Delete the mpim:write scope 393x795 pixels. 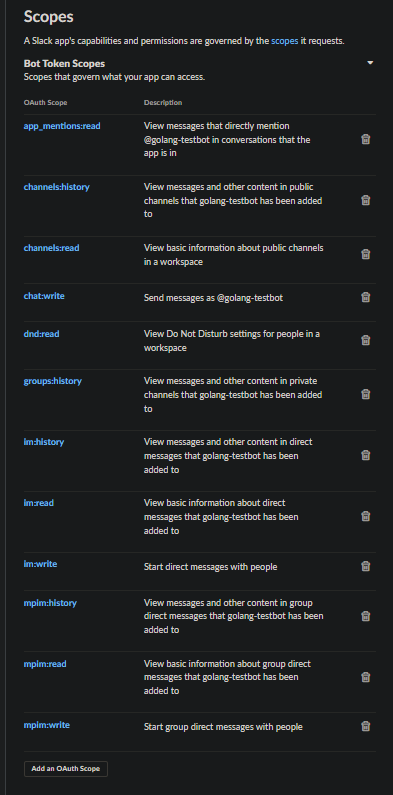(x=365, y=726)
